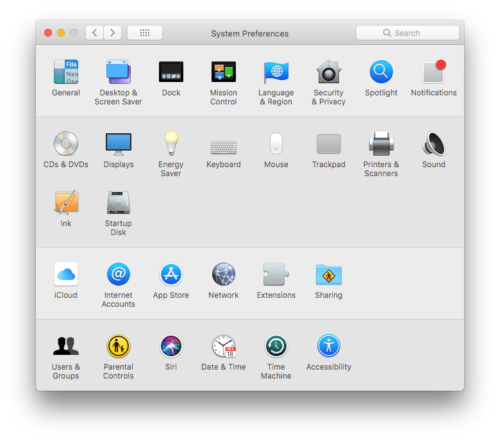Click the forward navigation arrow

click(112, 33)
